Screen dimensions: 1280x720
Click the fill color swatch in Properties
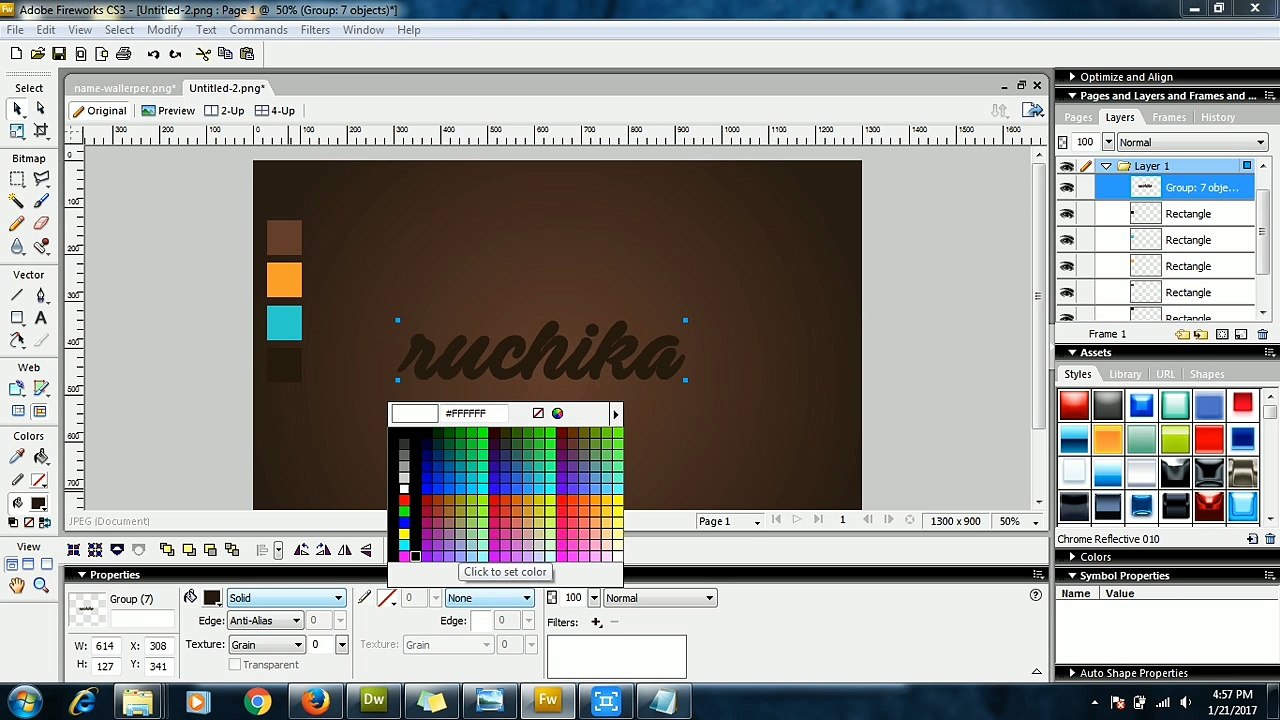tap(212, 598)
